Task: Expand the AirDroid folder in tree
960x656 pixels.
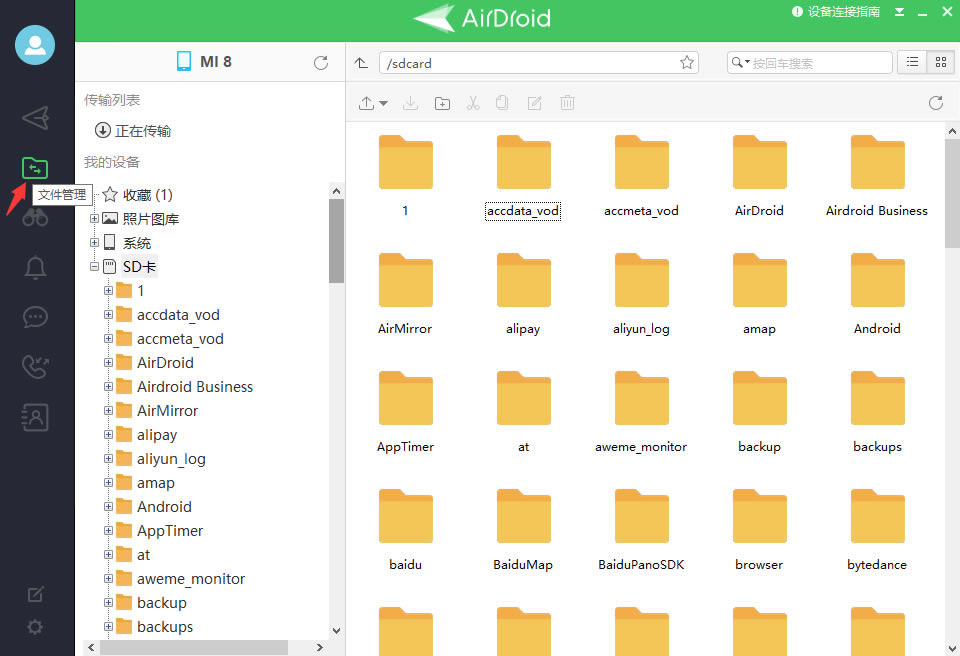Action: tap(108, 362)
